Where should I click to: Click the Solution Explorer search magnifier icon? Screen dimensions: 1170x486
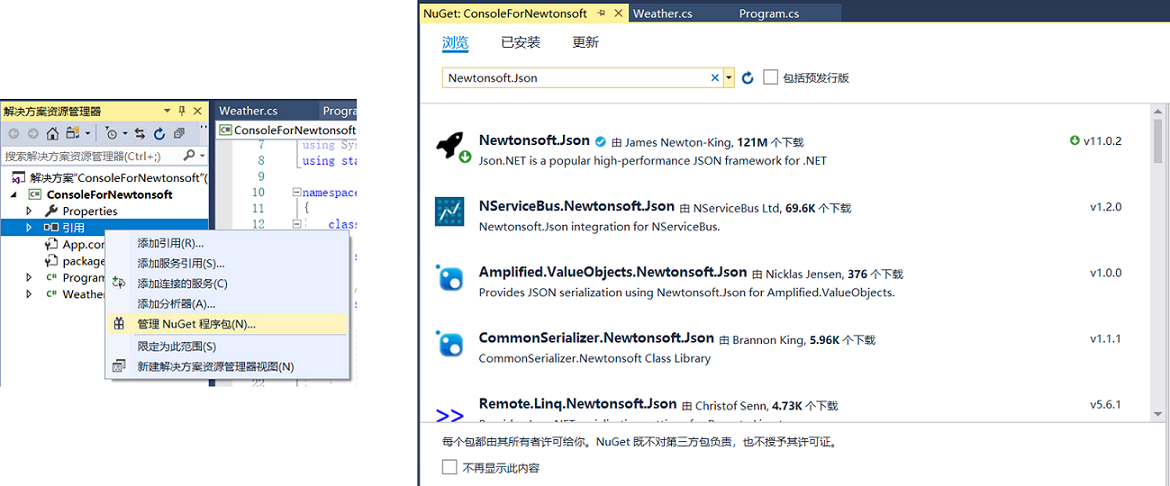190,155
